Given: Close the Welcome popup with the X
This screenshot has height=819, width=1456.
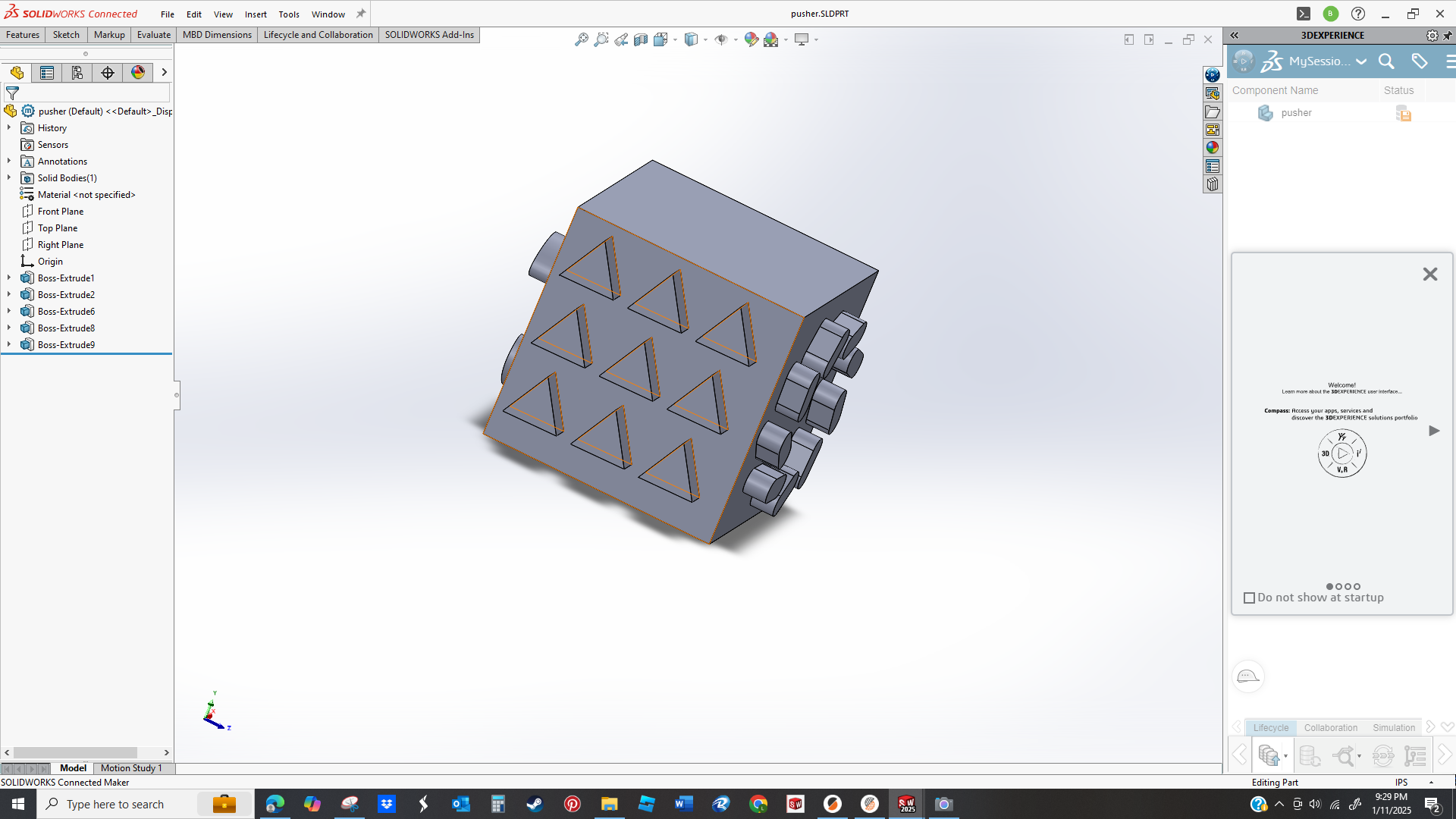Looking at the screenshot, I should pos(1430,275).
